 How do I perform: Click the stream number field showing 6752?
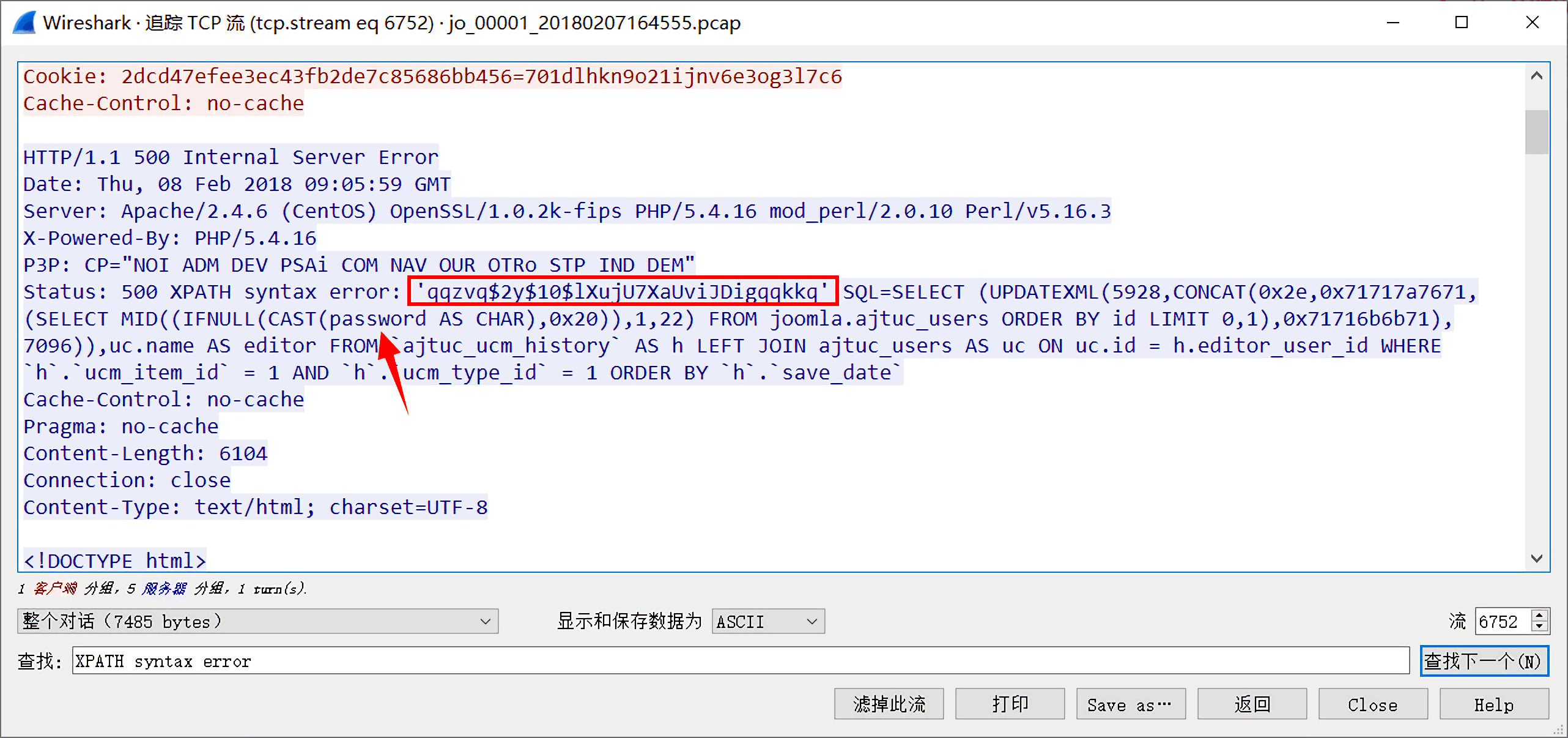point(1503,621)
